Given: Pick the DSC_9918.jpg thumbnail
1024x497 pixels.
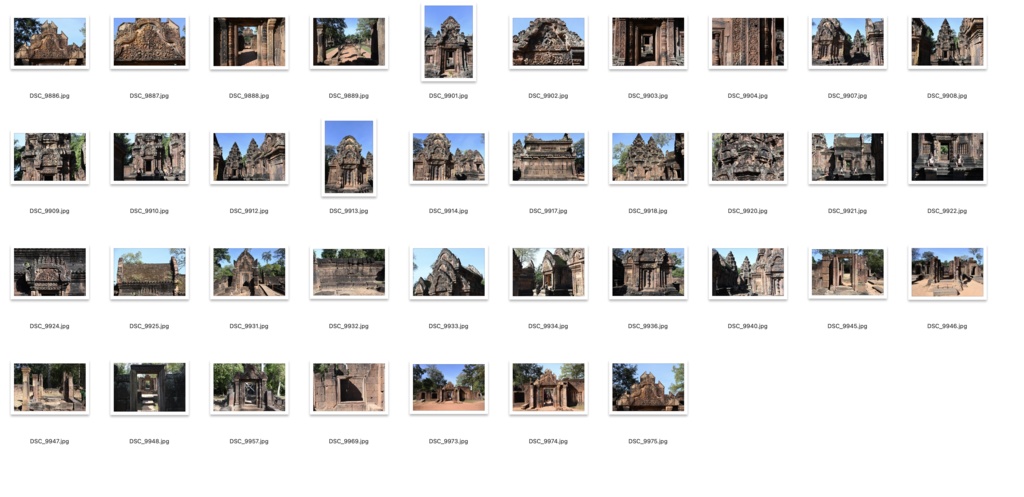Looking at the screenshot, I should (x=648, y=157).
